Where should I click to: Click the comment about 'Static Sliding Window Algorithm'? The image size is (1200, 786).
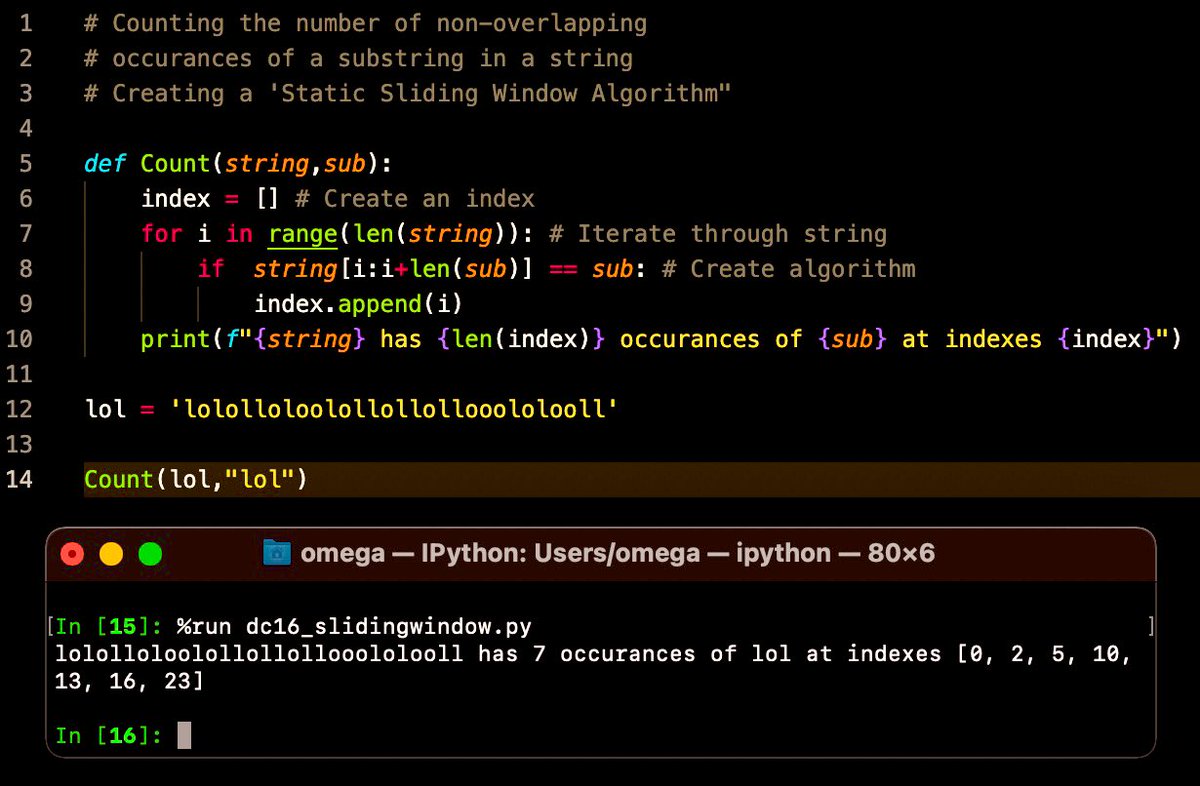tap(408, 93)
